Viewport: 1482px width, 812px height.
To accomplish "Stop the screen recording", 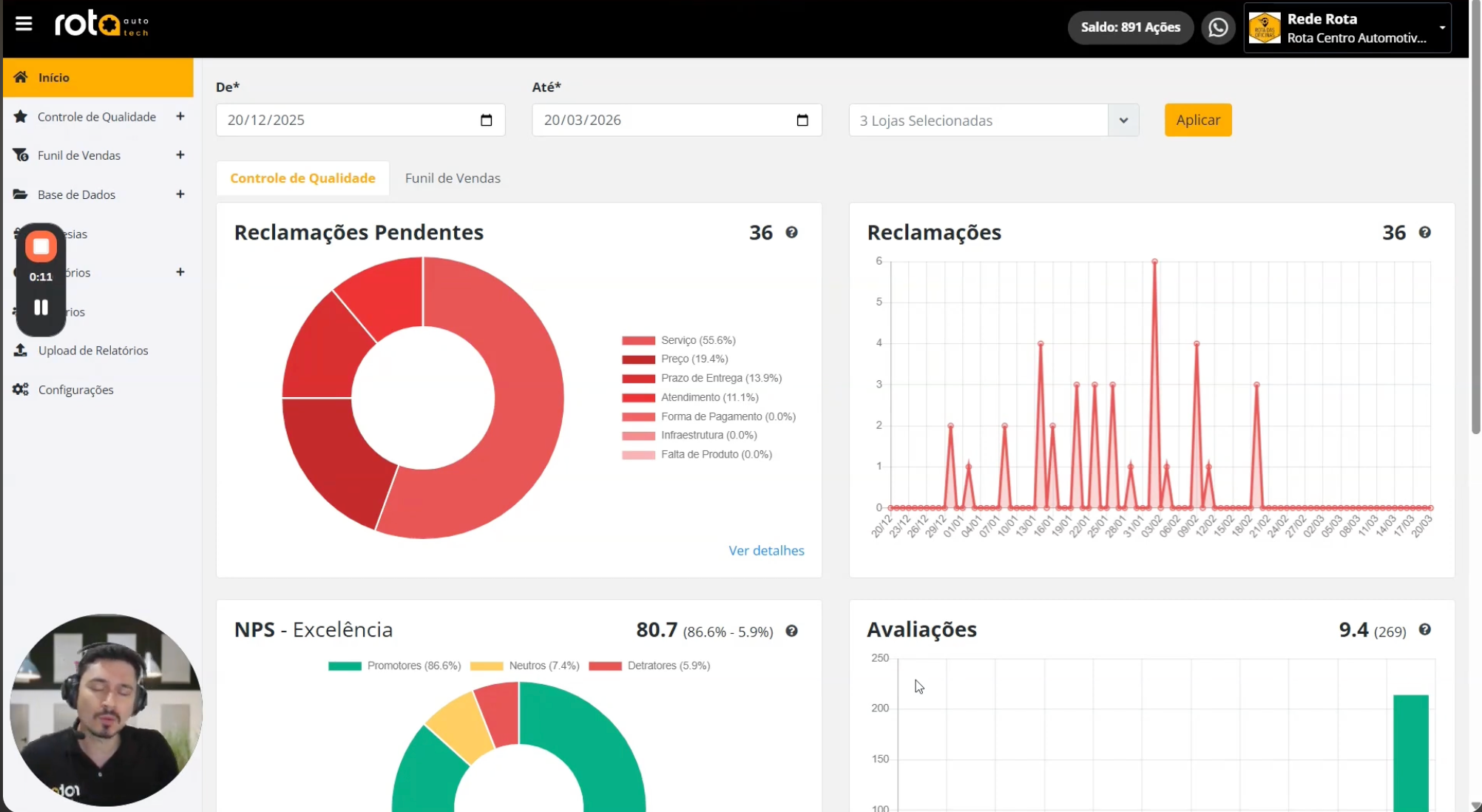I will pos(41,247).
